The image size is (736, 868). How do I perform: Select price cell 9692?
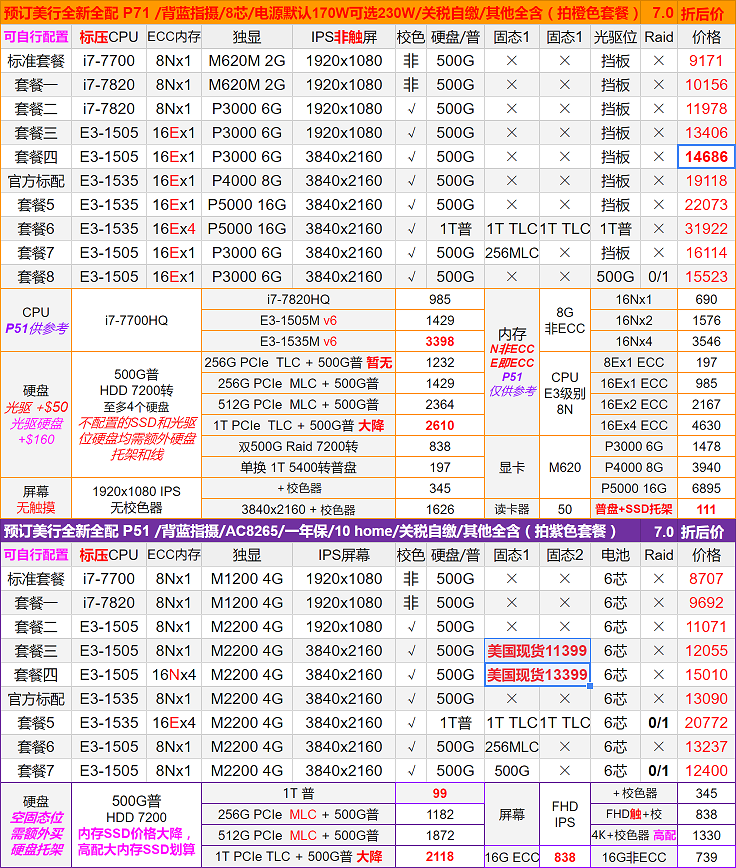pyautogui.click(x=706, y=603)
